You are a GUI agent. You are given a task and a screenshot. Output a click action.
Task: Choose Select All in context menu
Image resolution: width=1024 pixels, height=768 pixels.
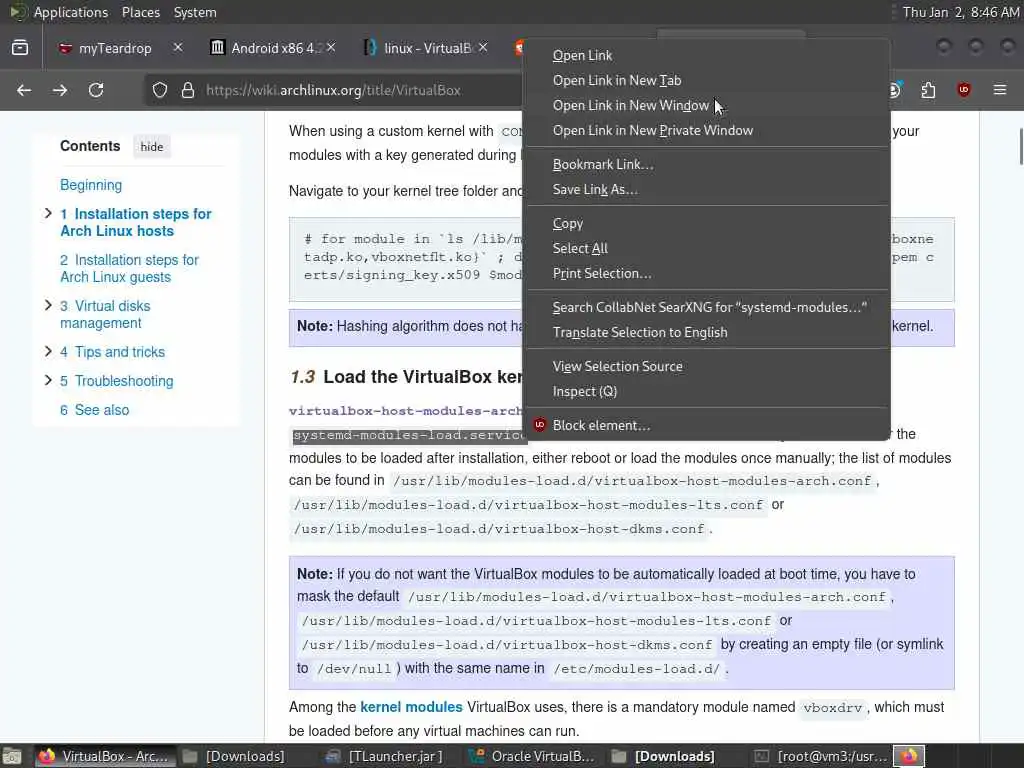tap(708, 248)
